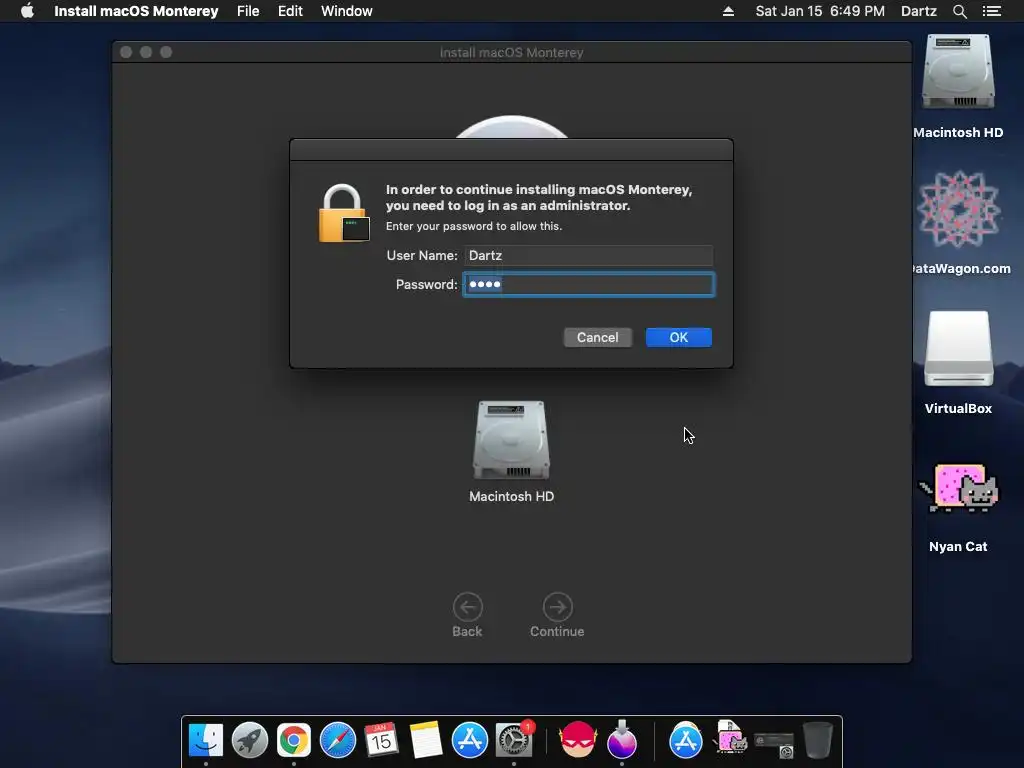Screen dimensions: 1024x768
Task: Open the File menu
Action: (248, 11)
